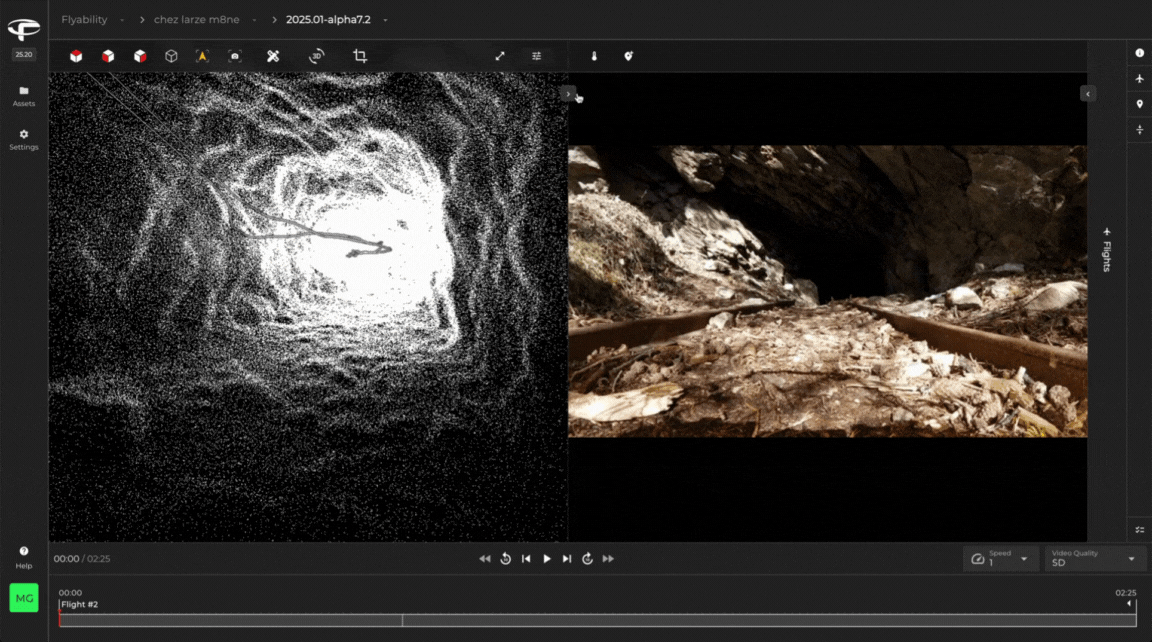Open Assets in the left sidebar
This screenshot has height=642, width=1152.
point(24,96)
